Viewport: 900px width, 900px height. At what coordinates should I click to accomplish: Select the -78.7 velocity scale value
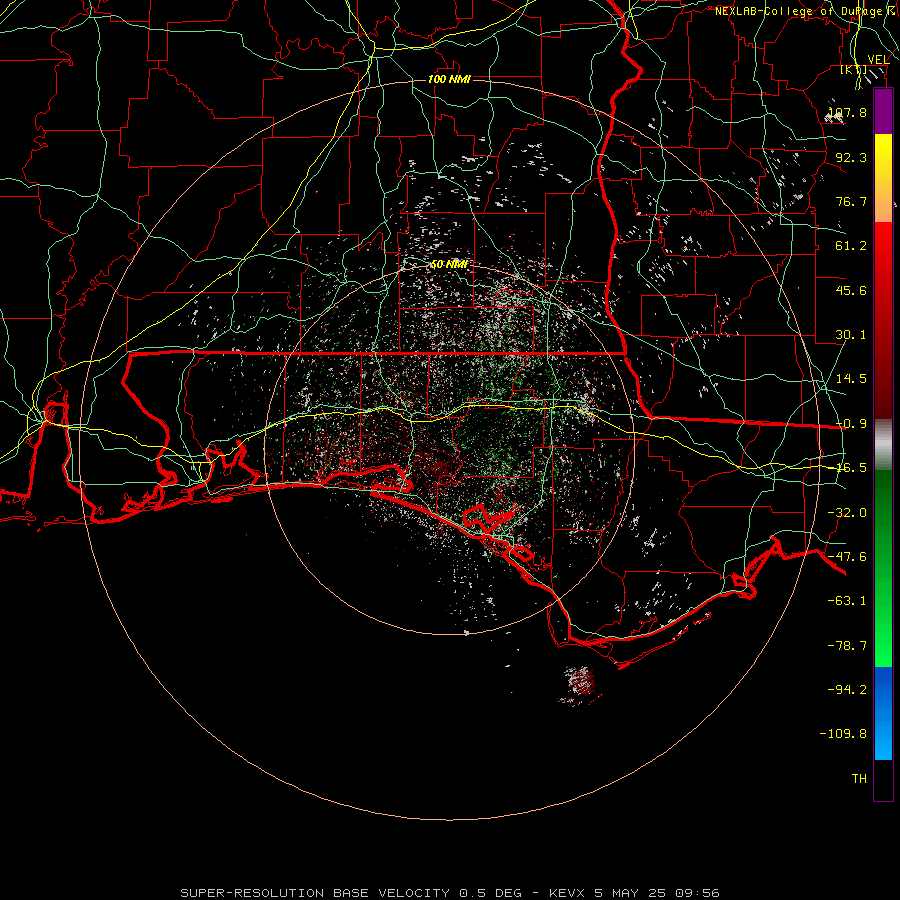click(x=847, y=646)
